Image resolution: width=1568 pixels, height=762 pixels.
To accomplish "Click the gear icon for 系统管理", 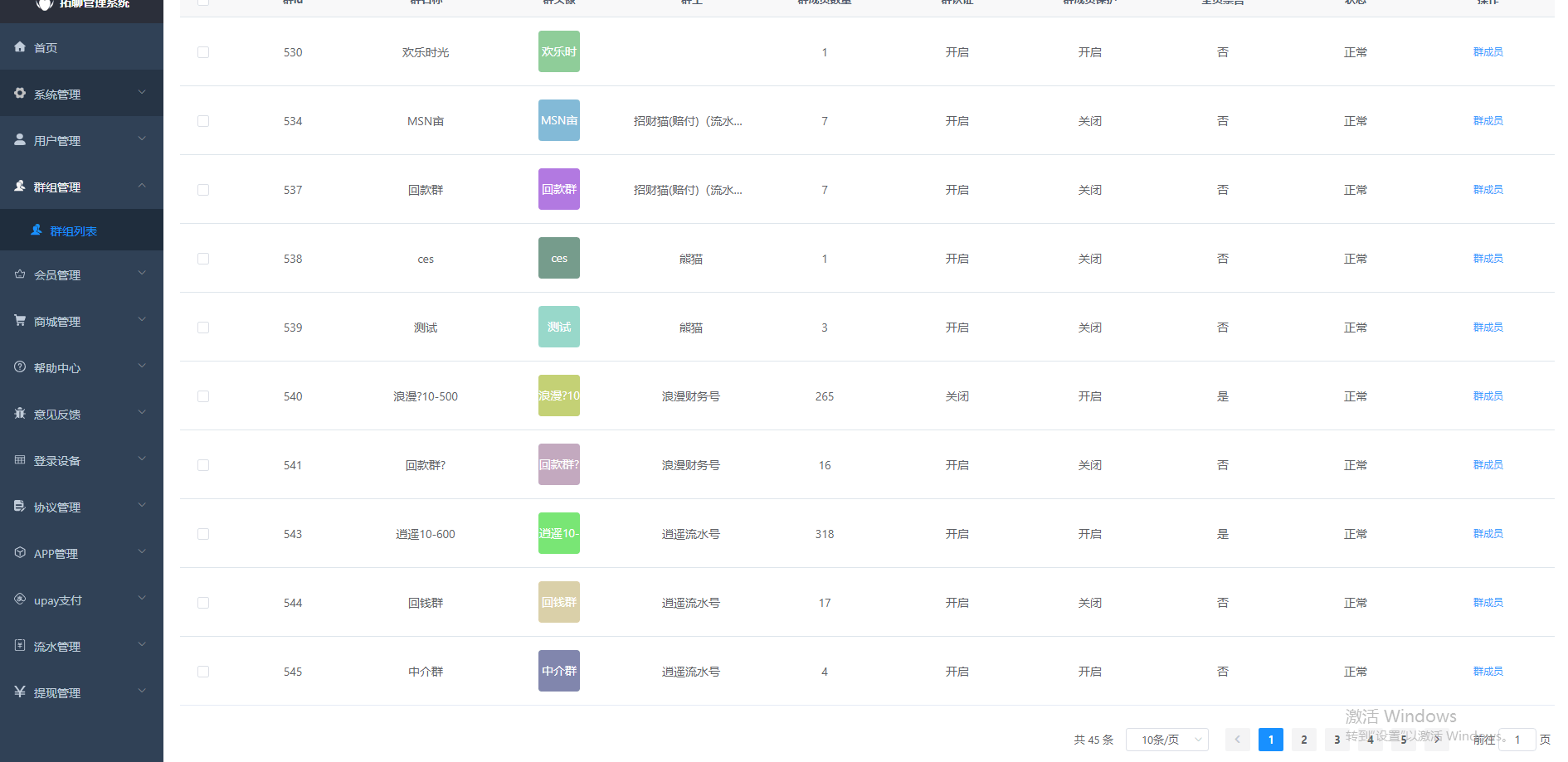I will click(20, 94).
